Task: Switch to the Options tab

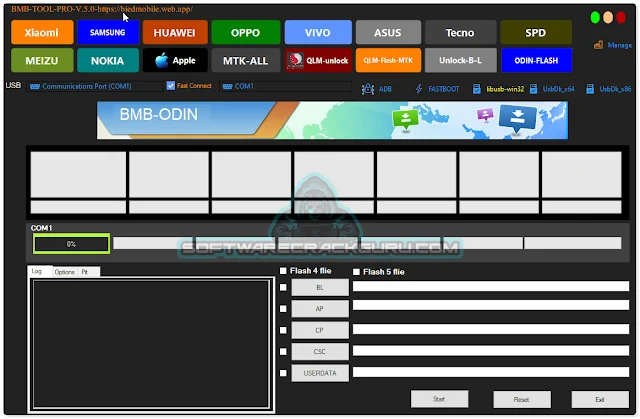Action: [x=64, y=272]
